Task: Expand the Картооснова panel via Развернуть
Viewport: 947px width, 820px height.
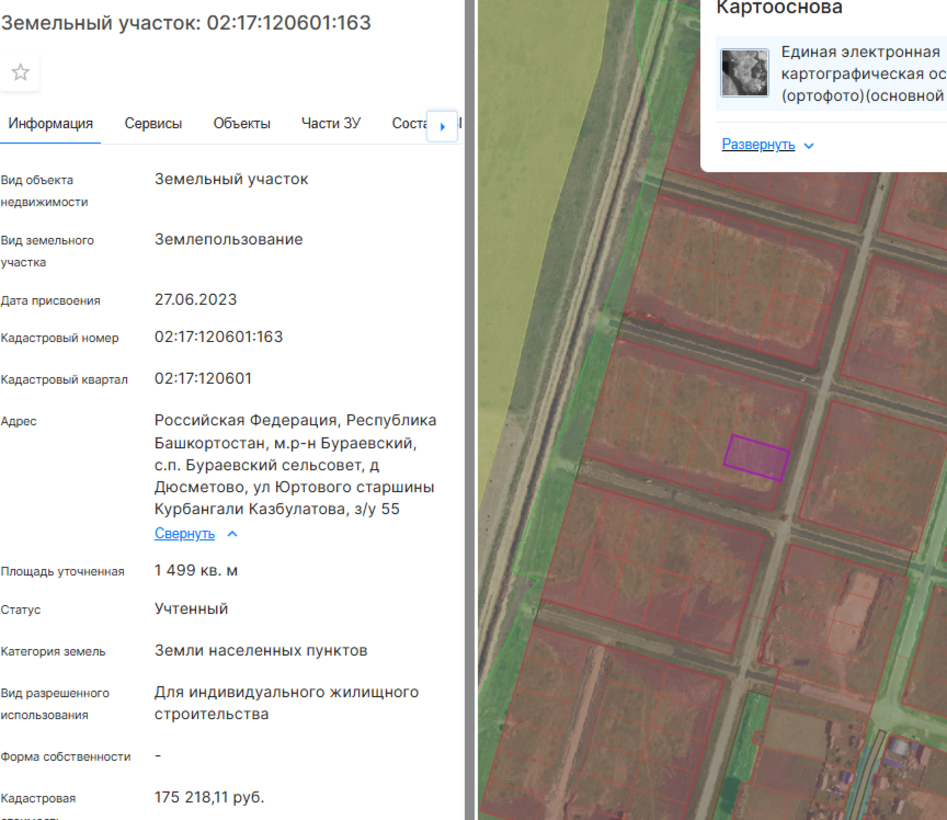Action: click(x=758, y=145)
